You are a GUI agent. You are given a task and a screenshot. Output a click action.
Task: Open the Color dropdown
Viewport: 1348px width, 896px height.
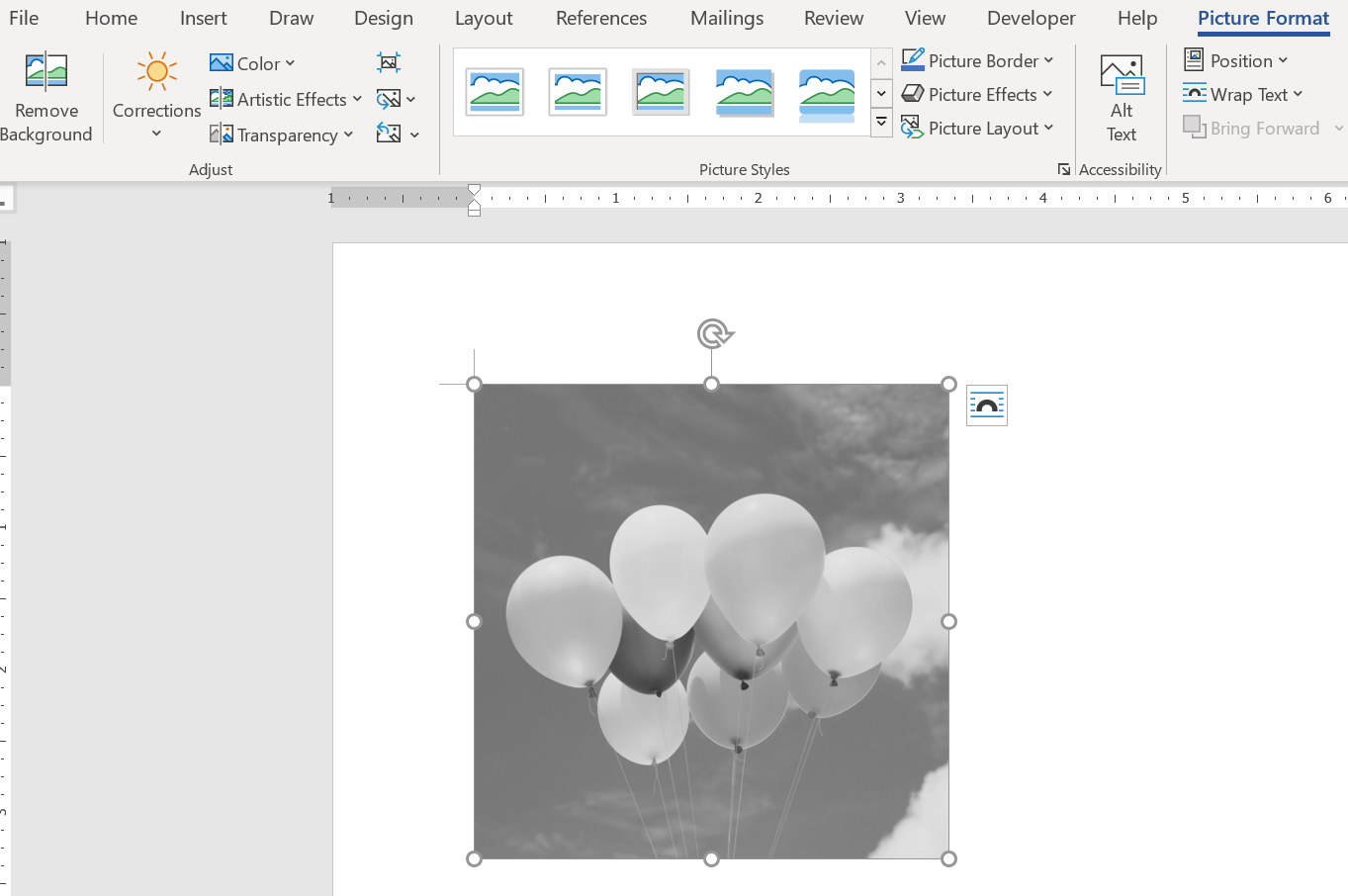click(252, 63)
